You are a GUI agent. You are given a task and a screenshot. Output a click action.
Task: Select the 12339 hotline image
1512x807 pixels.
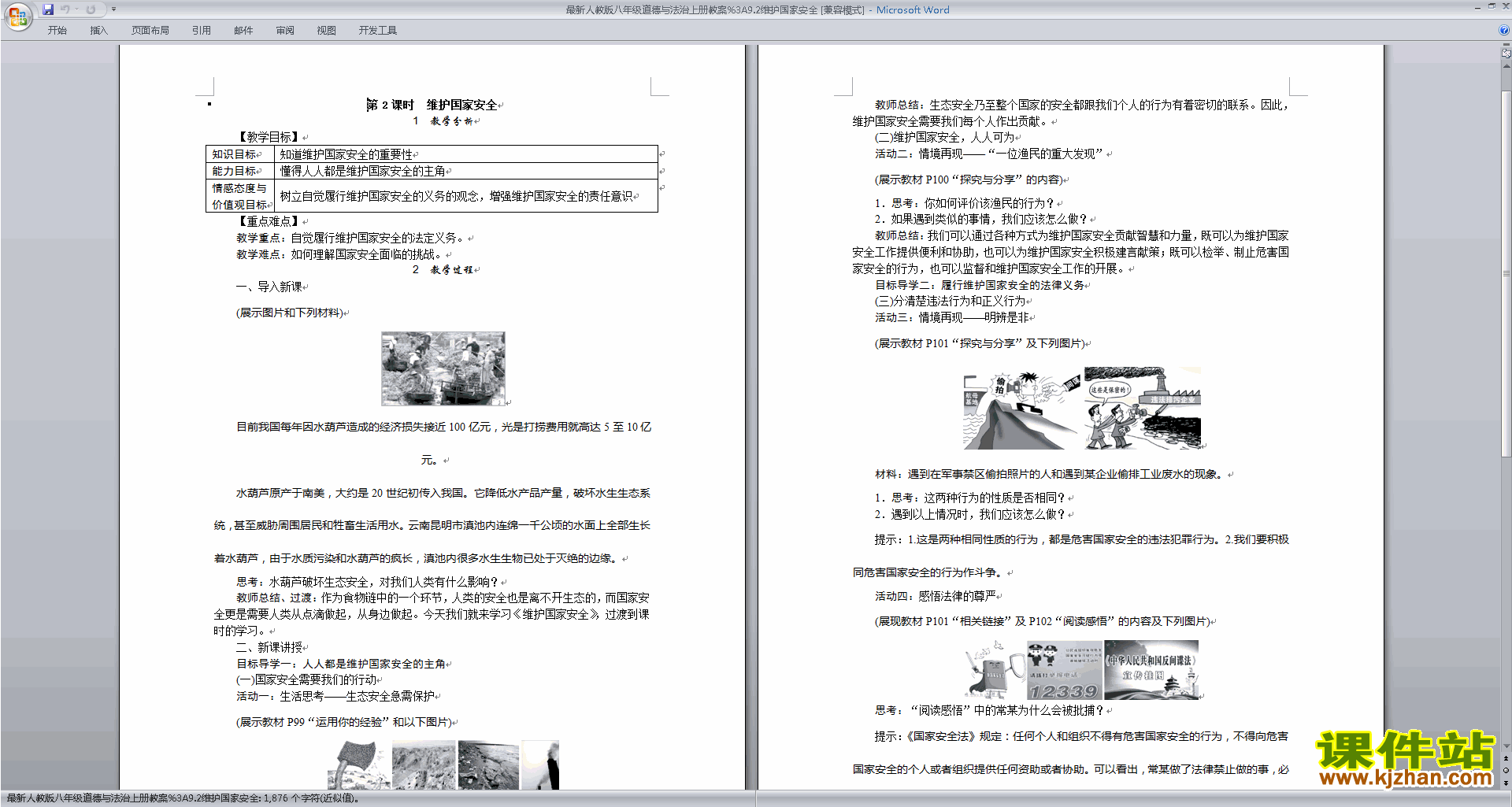pyautogui.click(x=1064, y=670)
